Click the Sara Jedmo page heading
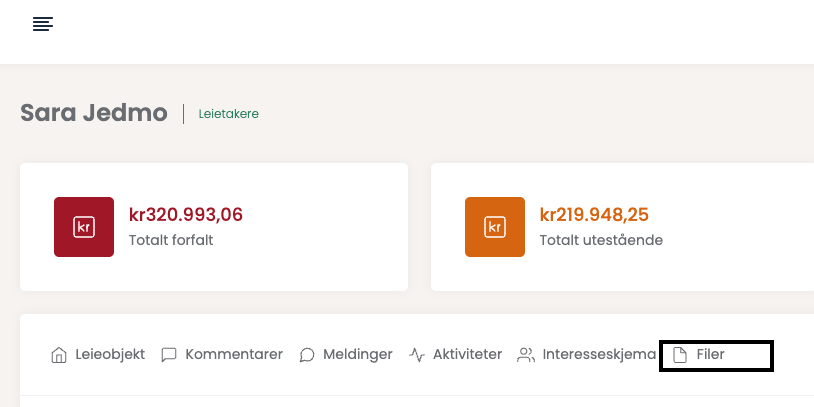 point(94,113)
